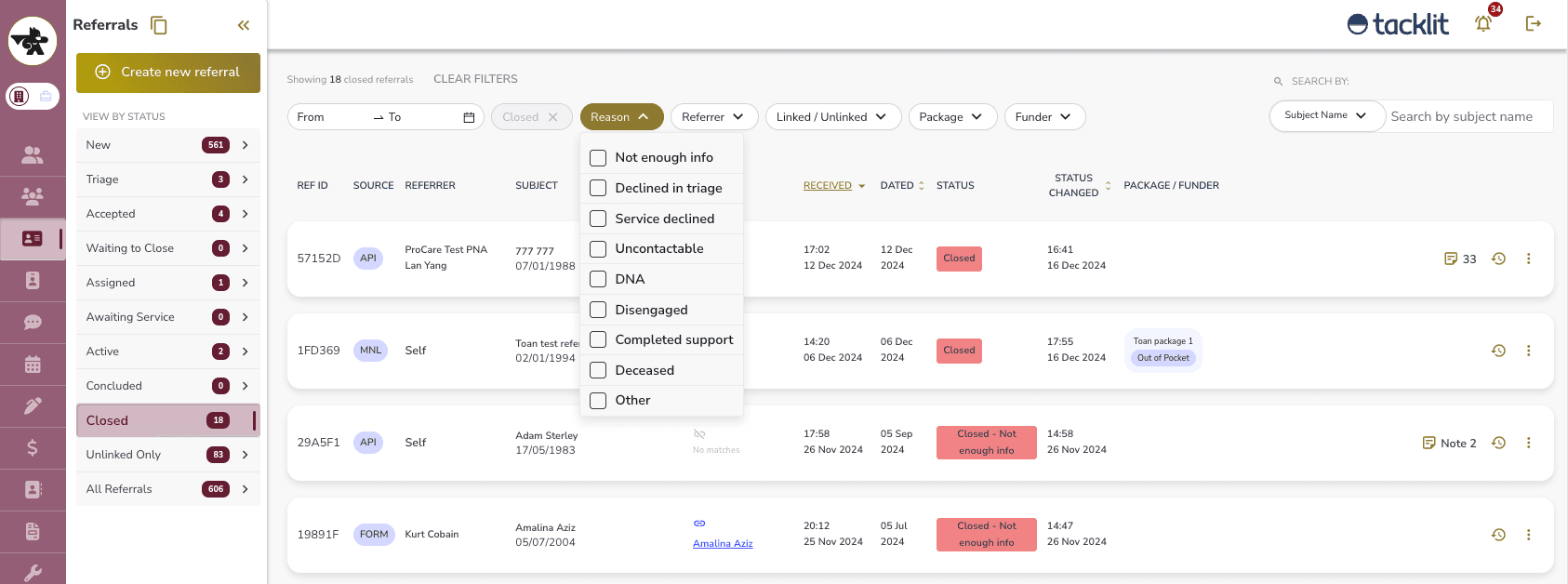Open notifications bell with 34 badge
1568x584 pixels.
coord(1483,23)
